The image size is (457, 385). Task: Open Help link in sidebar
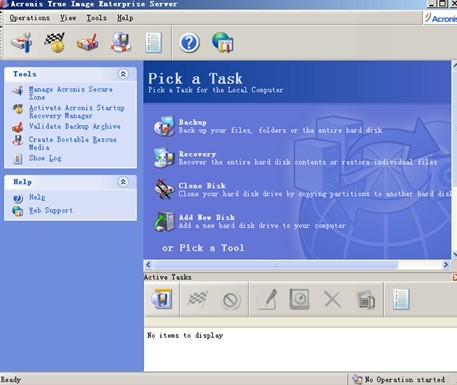tap(37, 197)
